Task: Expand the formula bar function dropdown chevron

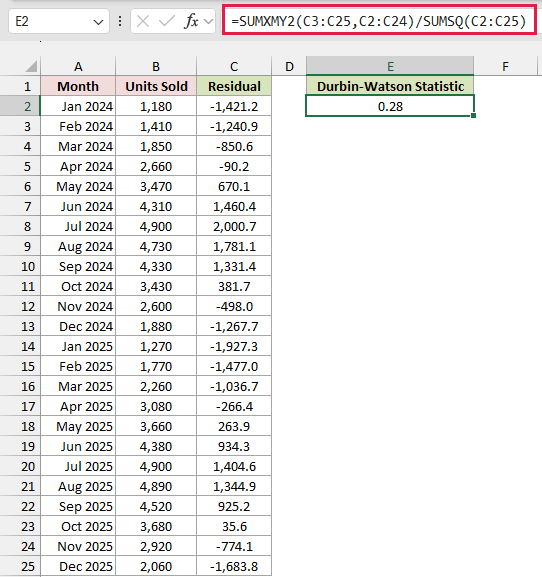Action: (209, 22)
